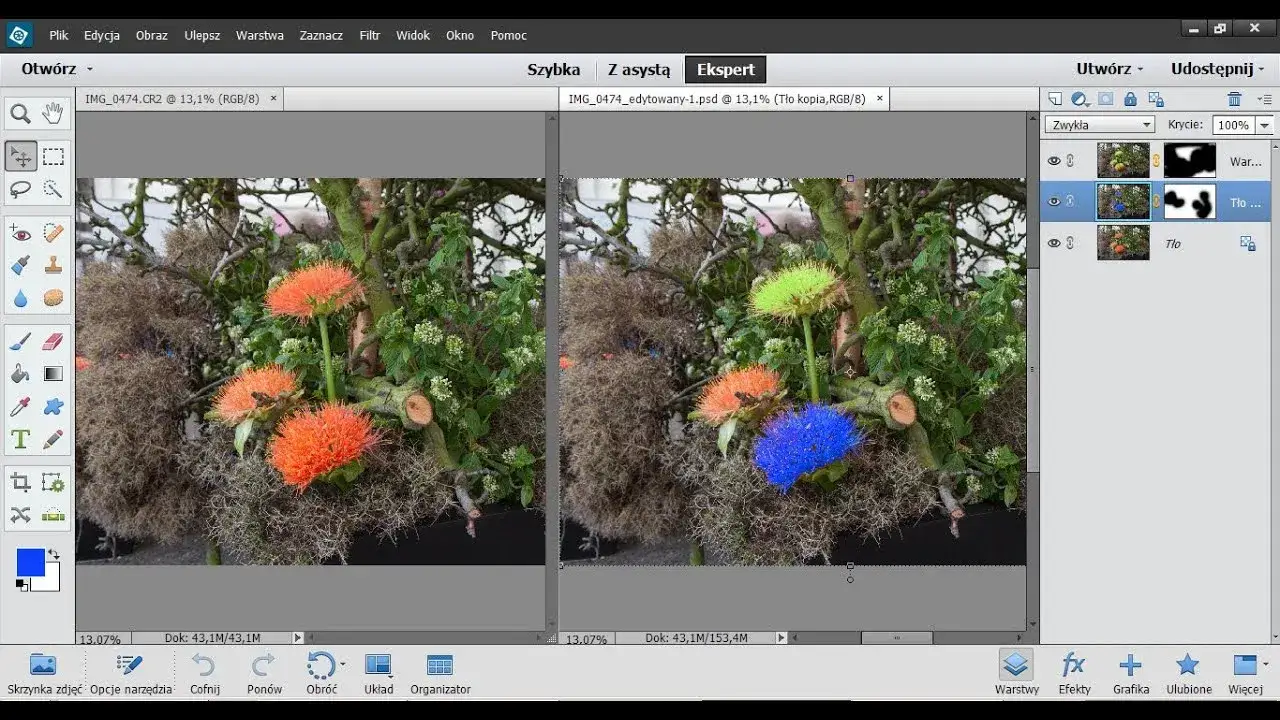Toggle visibility of the 'Tło' background layer
1280x720 pixels.
click(1053, 243)
